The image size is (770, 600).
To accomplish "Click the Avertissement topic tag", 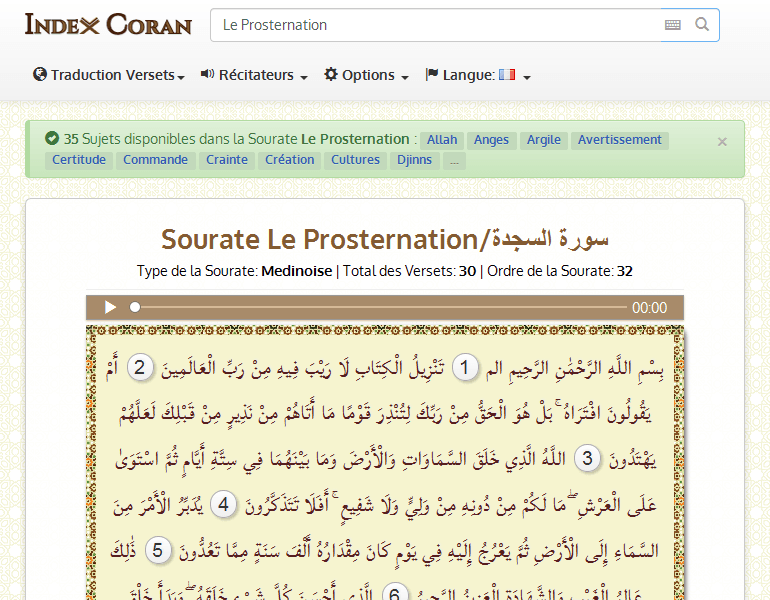I will pyautogui.click(x=619, y=140).
